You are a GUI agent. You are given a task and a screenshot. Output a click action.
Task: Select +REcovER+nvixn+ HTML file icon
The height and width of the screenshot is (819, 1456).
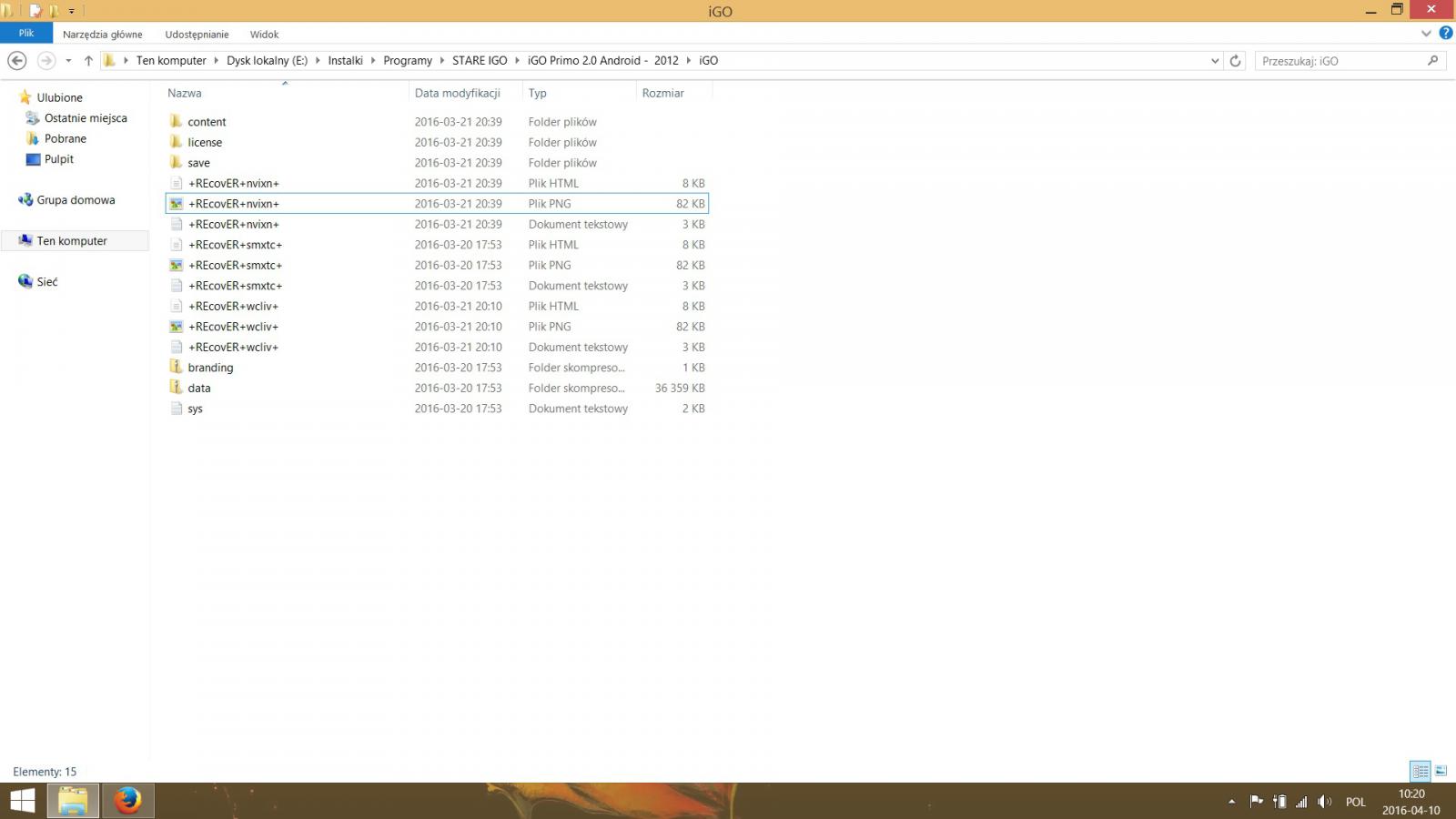pyautogui.click(x=177, y=183)
